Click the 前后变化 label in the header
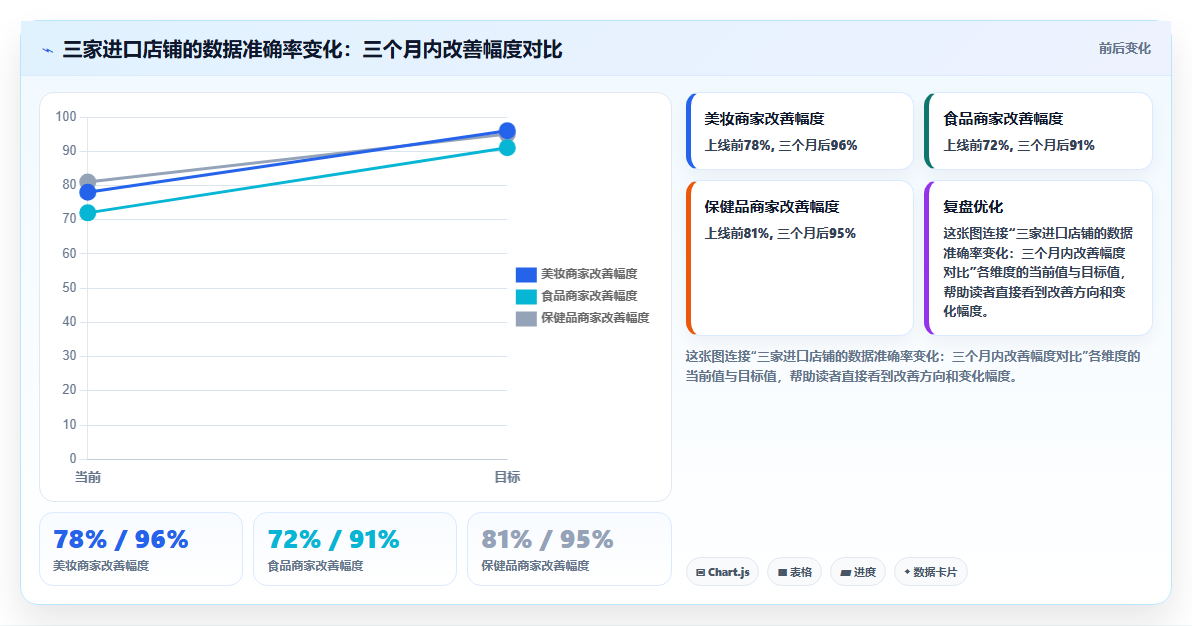Screen dimensions: 1192x626 pyautogui.click(x=1124, y=49)
